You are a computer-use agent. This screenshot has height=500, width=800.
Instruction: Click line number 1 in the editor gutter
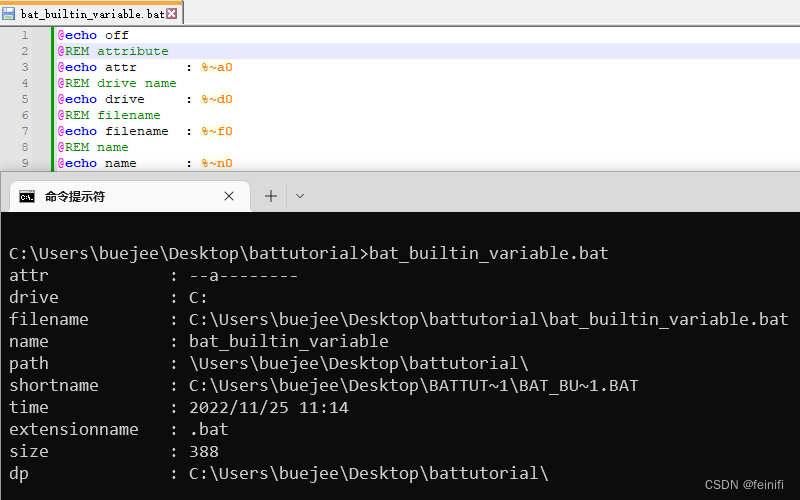coord(24,35)
